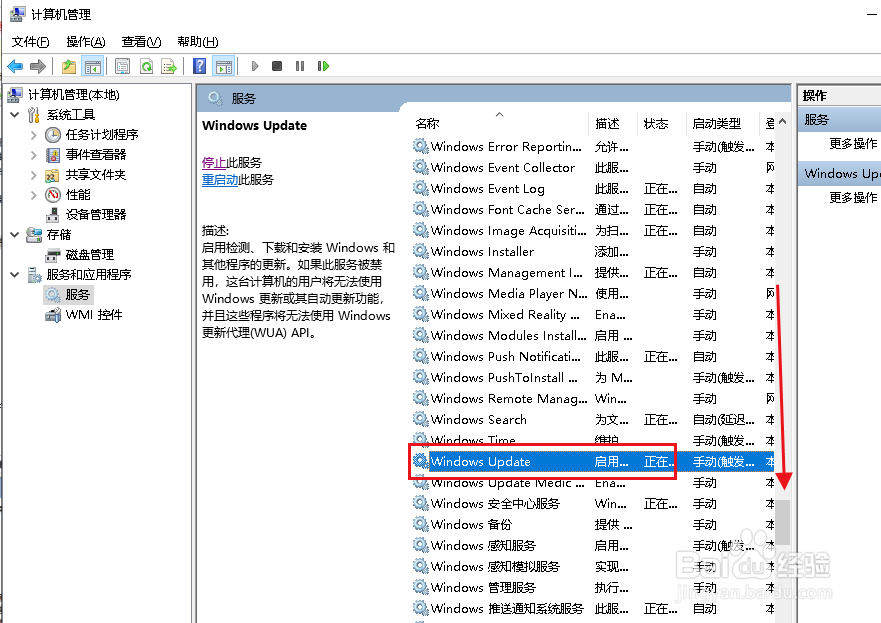This screenshot has width=881, height=623.
Task: Collapse the 服务和应用程序 node
Action: click(x=15, y=275)
